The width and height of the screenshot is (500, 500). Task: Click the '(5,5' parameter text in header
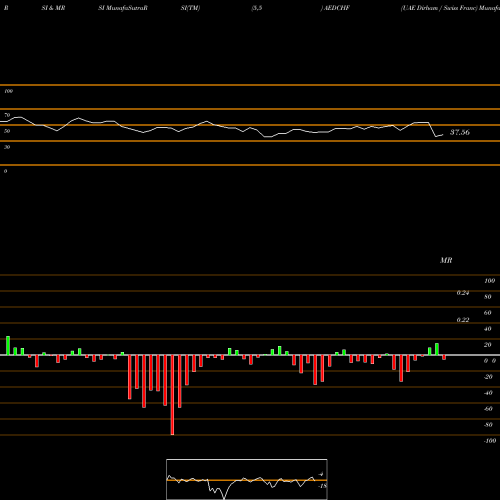(x=257, y=8)
